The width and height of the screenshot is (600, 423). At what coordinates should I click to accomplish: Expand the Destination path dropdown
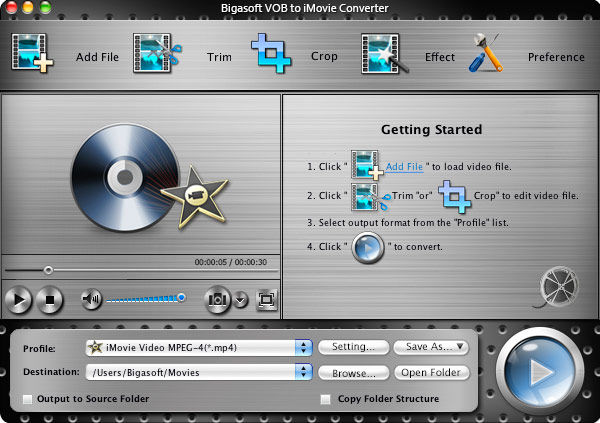coord(304,372)
